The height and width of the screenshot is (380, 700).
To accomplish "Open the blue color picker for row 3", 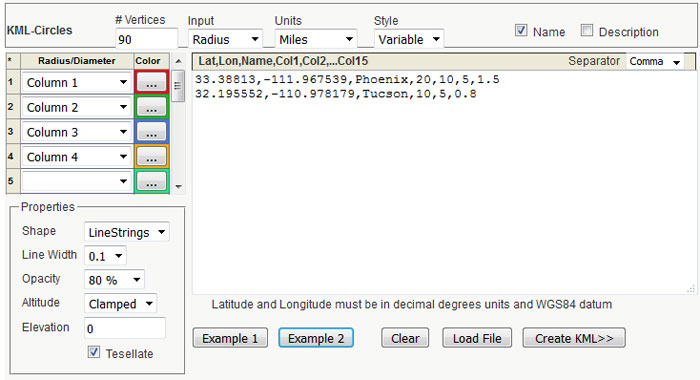I will click(x=151, y=132).
